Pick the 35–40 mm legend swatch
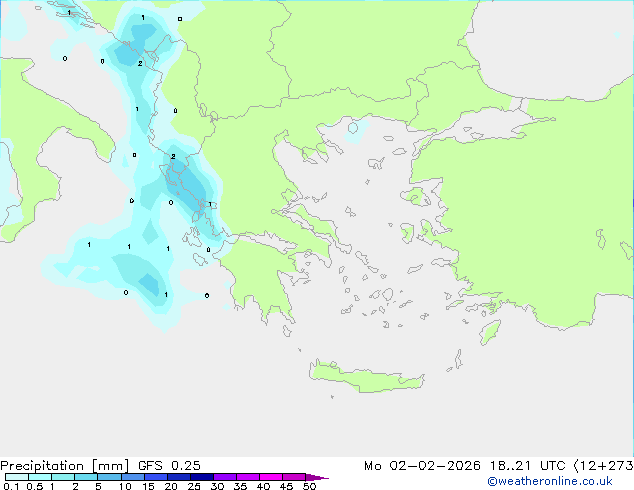The height and width of the screenshot is (490, 634). (x=248, y=477)
